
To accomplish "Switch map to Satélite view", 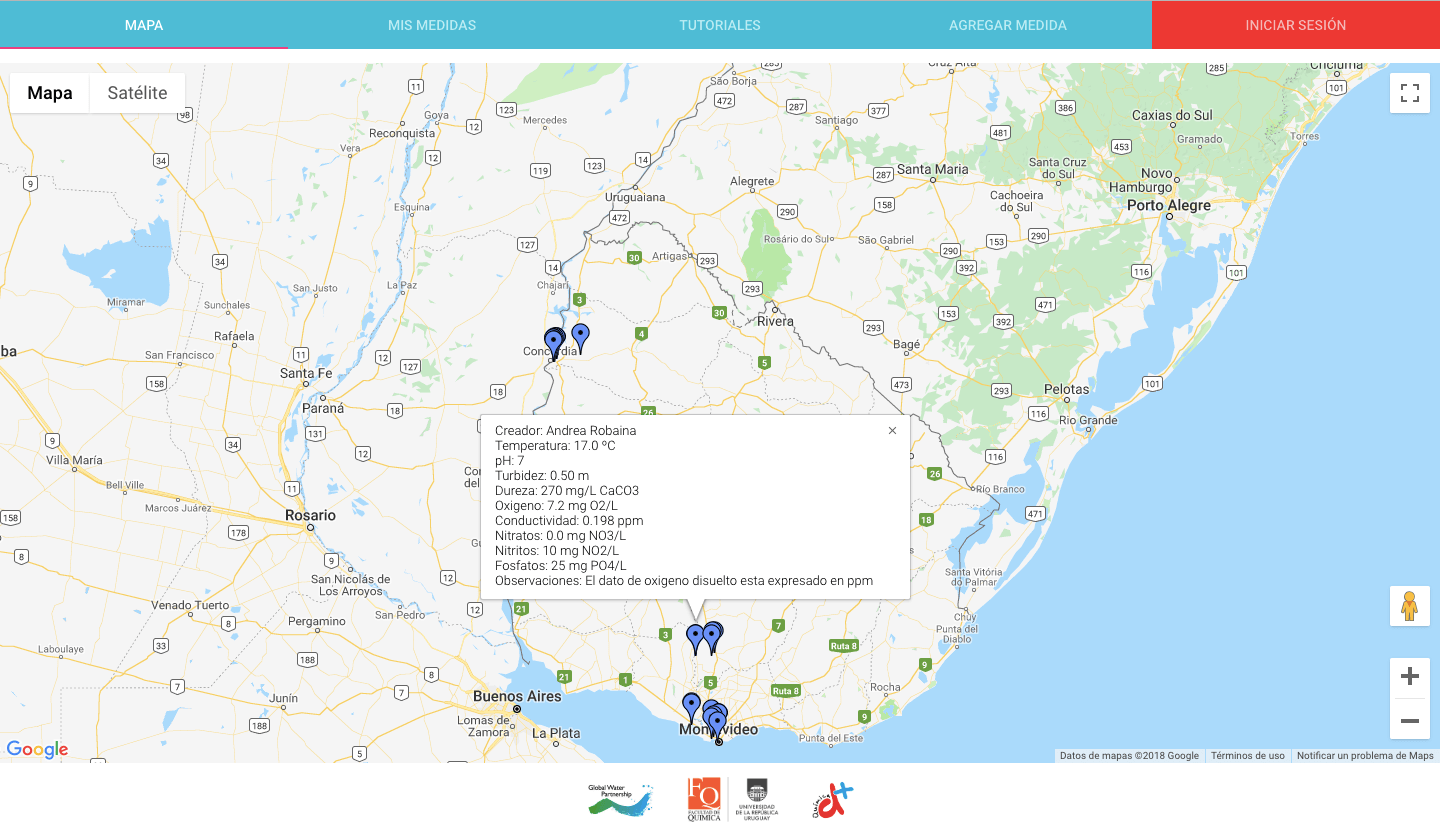I will point(137,93).
